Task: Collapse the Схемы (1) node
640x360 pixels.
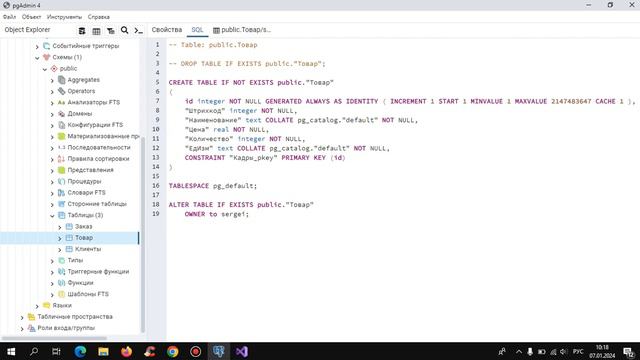Action: point(37,58)
